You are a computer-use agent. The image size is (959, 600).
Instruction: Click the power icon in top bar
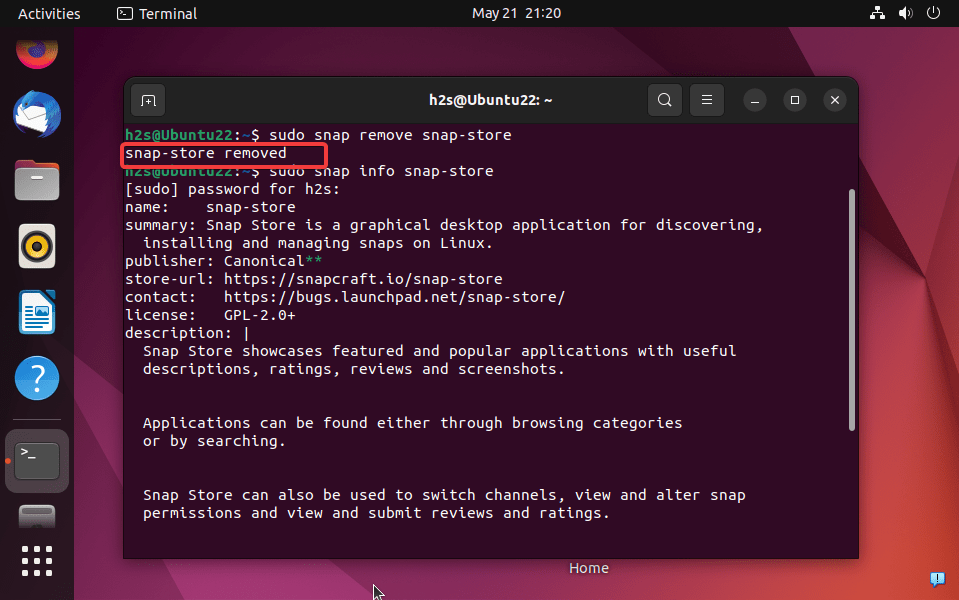coord(933,13)
